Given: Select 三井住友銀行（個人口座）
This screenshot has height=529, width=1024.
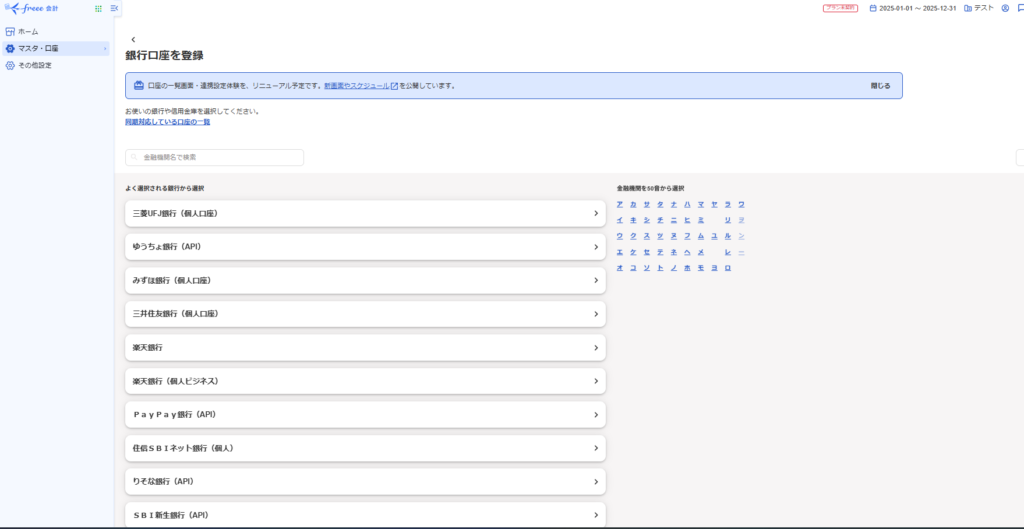Looking at the screenshot, I should click(365, 314).
